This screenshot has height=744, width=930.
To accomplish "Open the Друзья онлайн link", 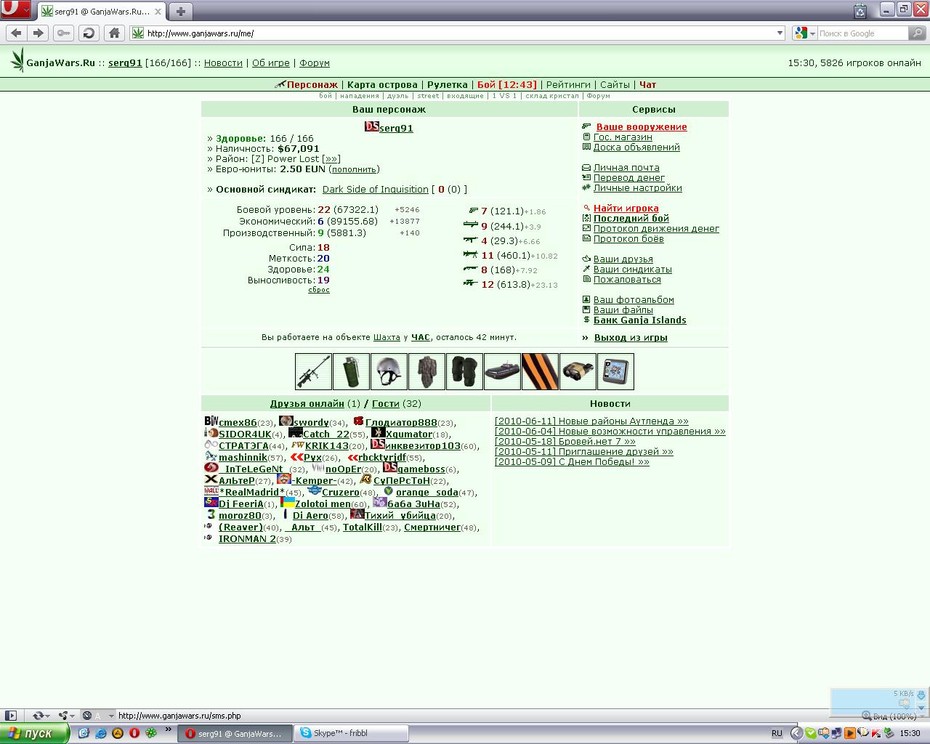I will [307, 403].
